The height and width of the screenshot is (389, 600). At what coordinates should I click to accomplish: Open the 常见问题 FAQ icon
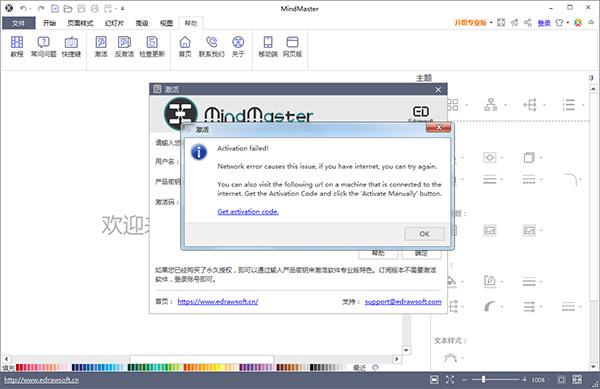(44, 46)
